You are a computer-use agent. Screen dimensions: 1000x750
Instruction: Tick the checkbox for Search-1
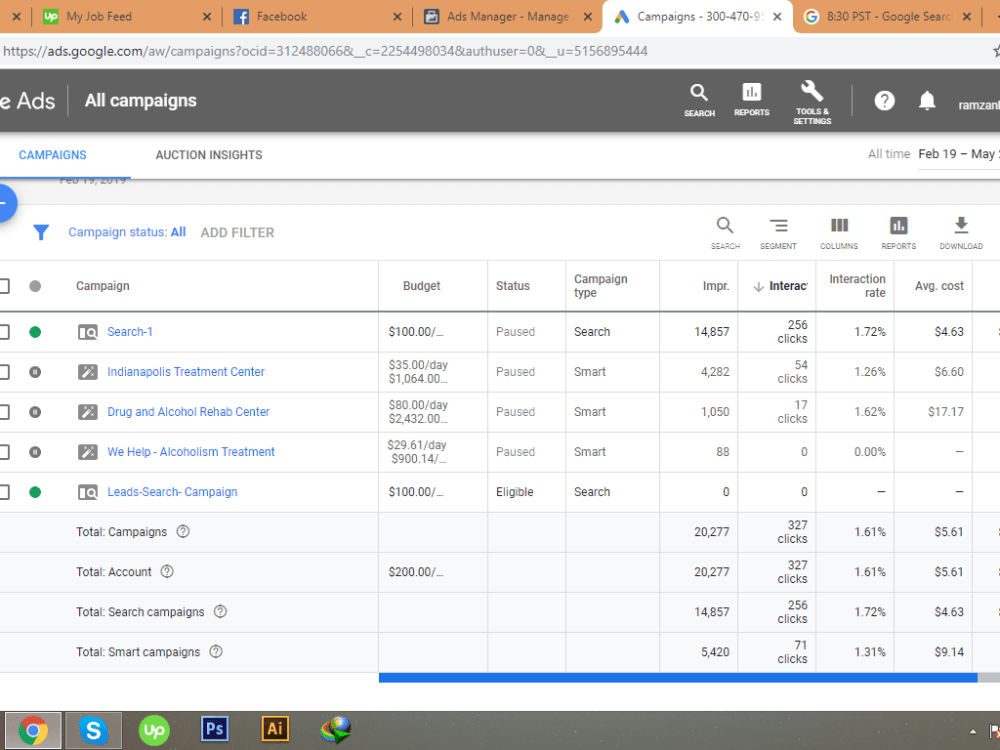(x=4, y=332)
